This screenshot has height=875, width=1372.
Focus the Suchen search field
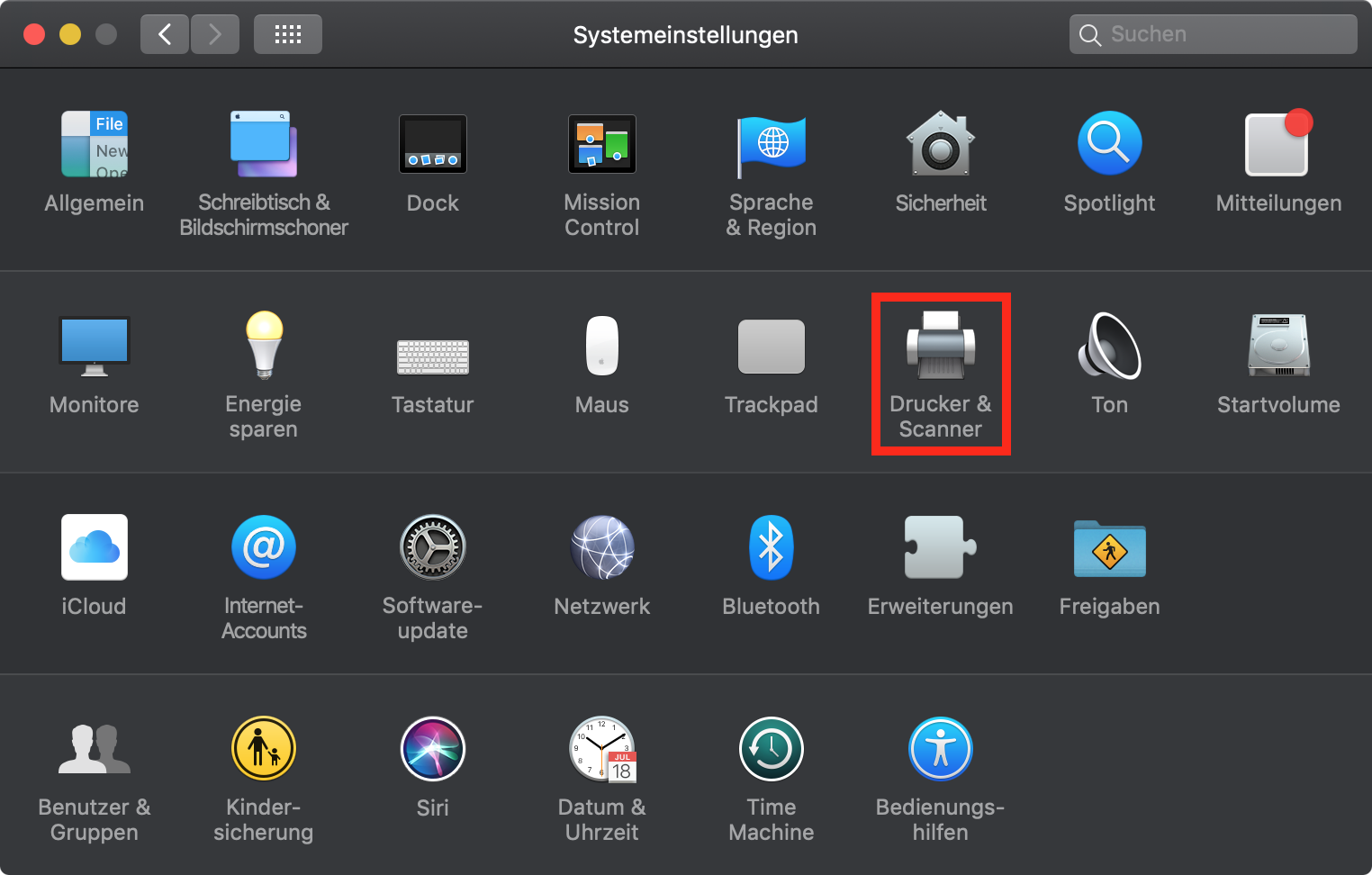[1213, 34]
